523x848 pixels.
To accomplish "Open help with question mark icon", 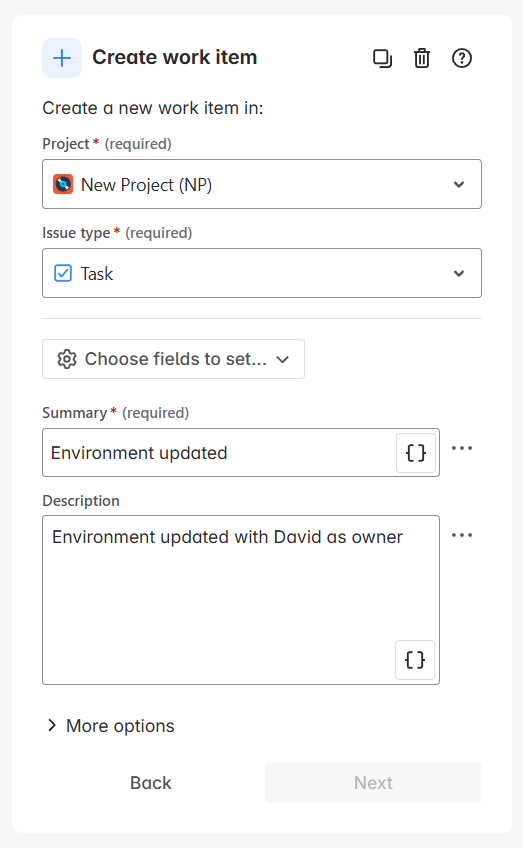I will point(462,58).
